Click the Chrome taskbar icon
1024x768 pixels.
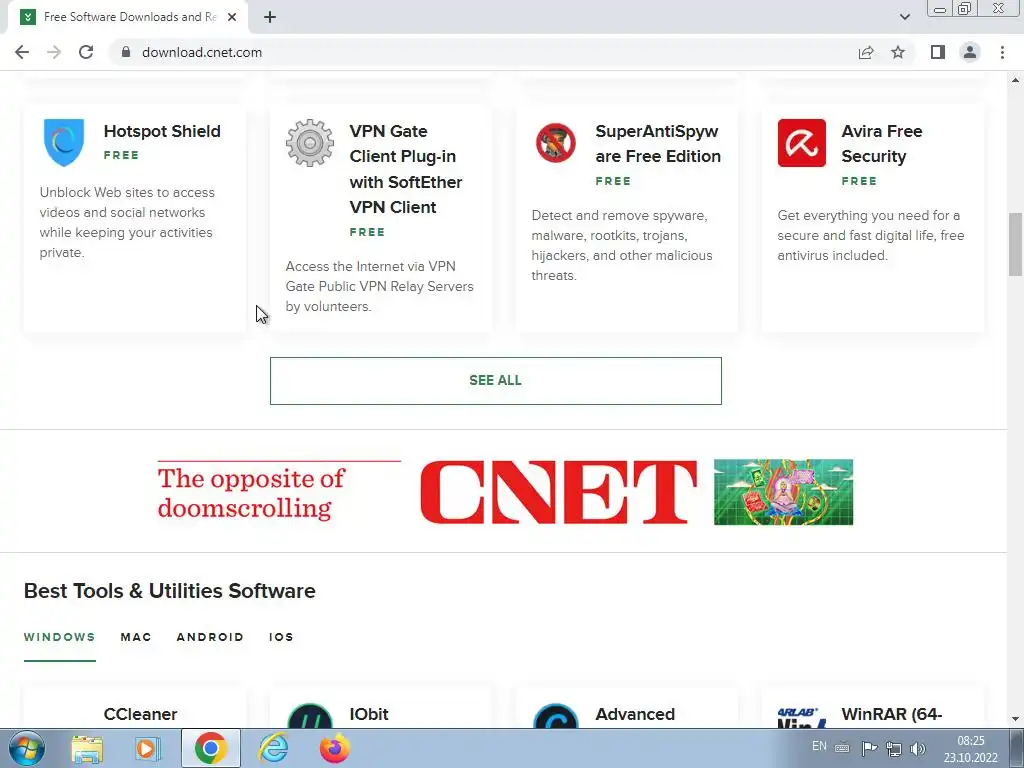coord(210,748)
